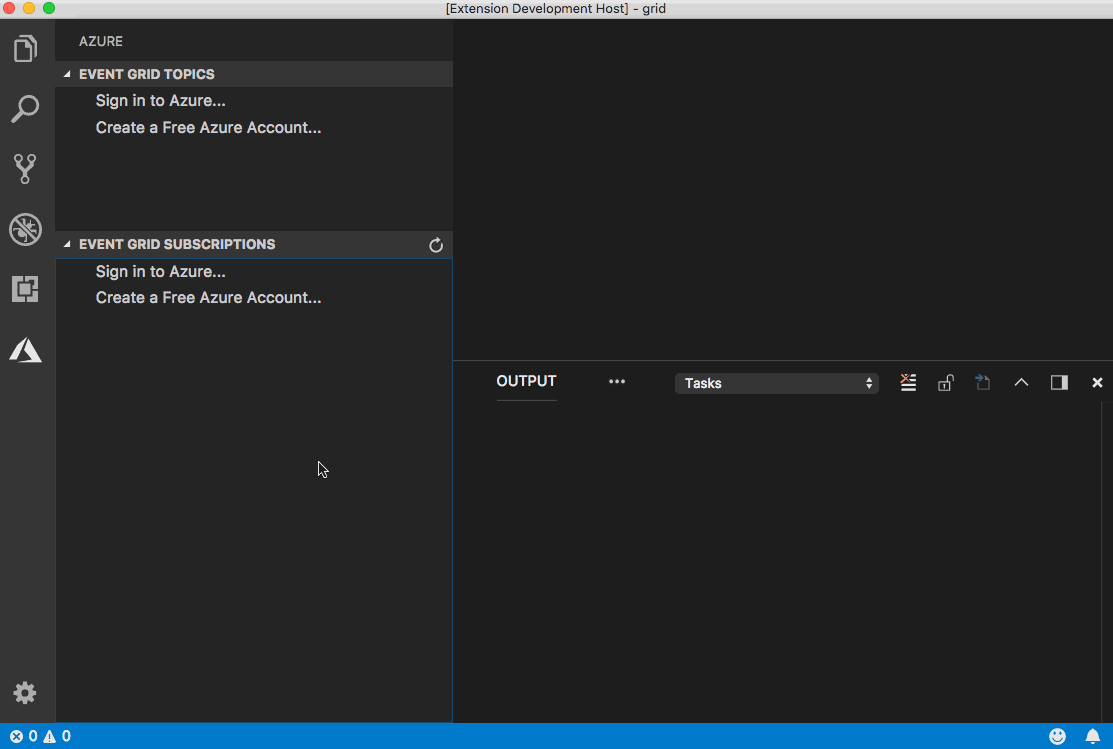
Task: Sign in to Azure under Event Grid Topics
Action: pos(160,101)
